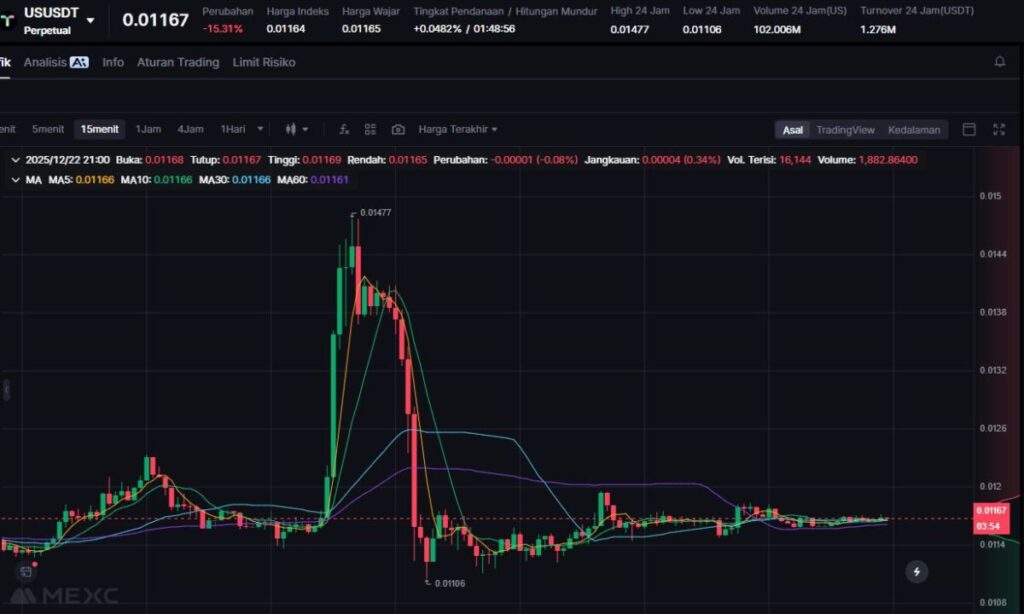Expand chart to fullscreen

click(x=998, y=129)
